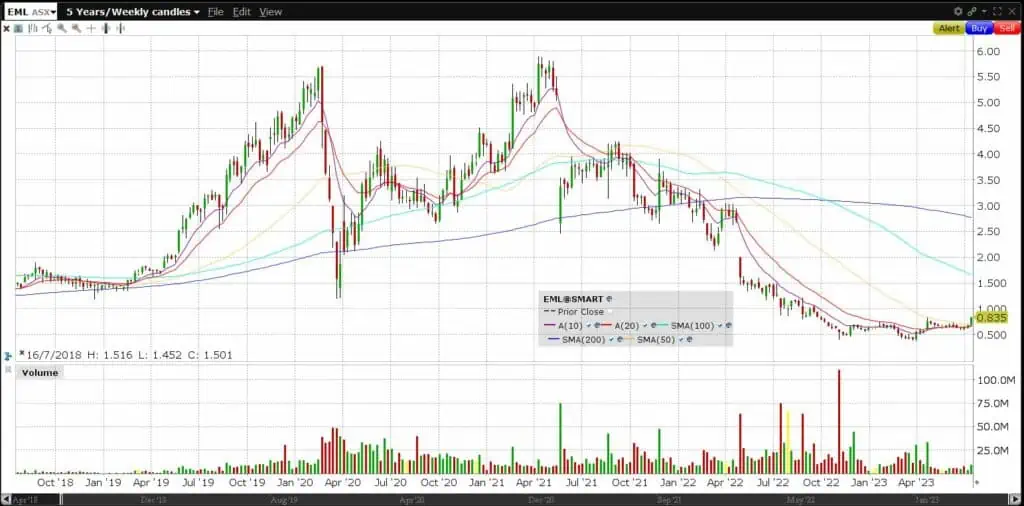Open the File menu
The width and height of the screenshot is (1024, 506).
[215, 12]
